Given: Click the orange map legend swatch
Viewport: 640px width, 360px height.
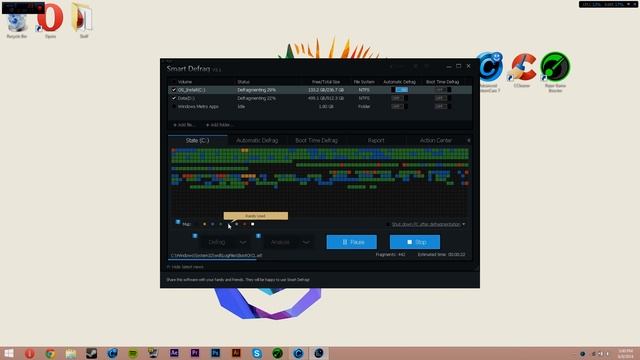Looking at the screenshot, I should pos(204,224).
